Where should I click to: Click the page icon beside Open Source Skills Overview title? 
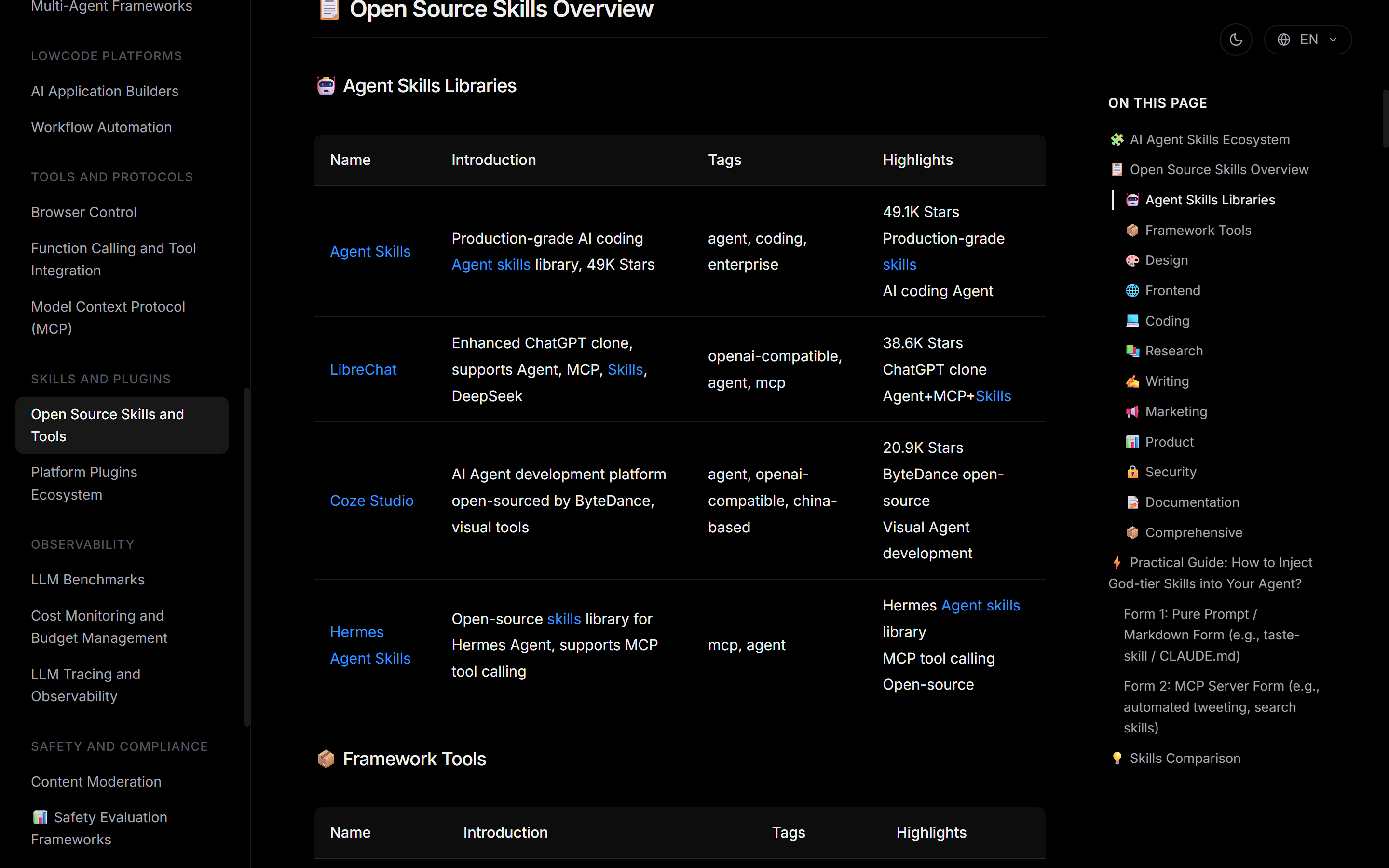(x=329, y=9)
